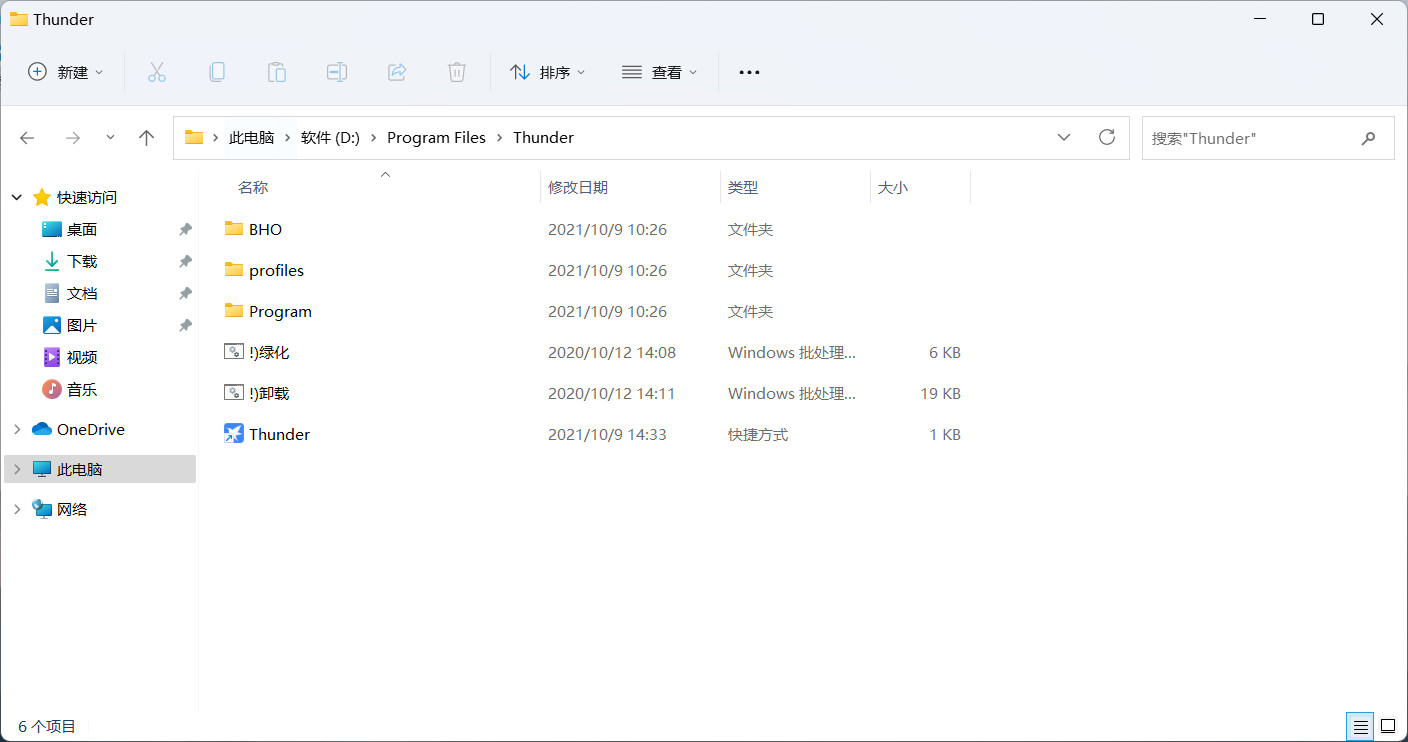This screenshot has height=742, width=1408.
Task: Click the pin icon next to 桌面
Action: pyautogui.click(x=185, y=229)
